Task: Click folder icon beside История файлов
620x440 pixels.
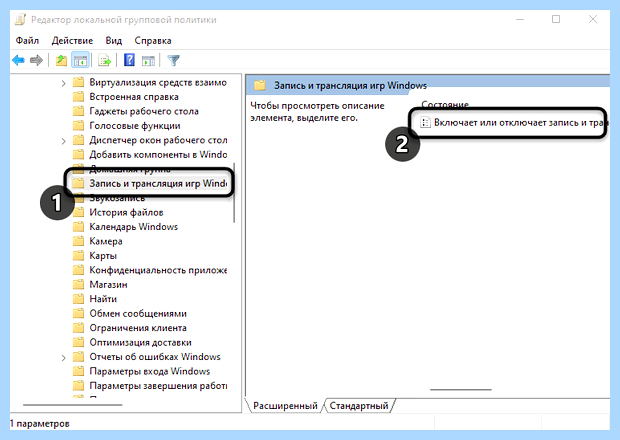Action: [79, 212]
